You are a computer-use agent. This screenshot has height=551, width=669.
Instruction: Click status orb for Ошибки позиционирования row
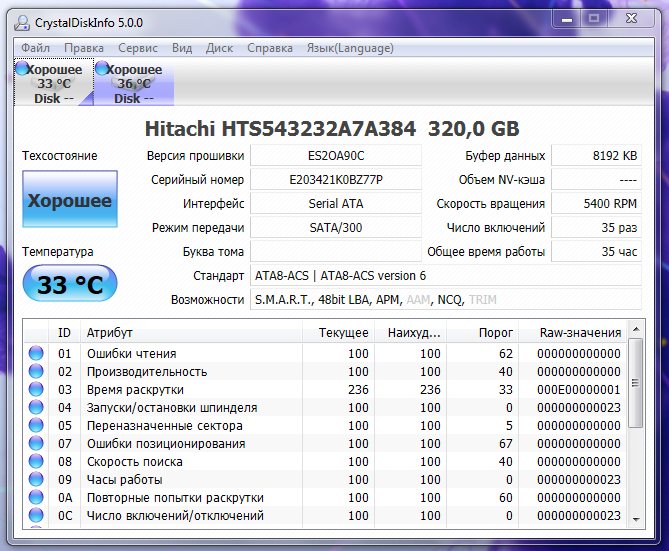pyautogui.click(x=36, y=443)
